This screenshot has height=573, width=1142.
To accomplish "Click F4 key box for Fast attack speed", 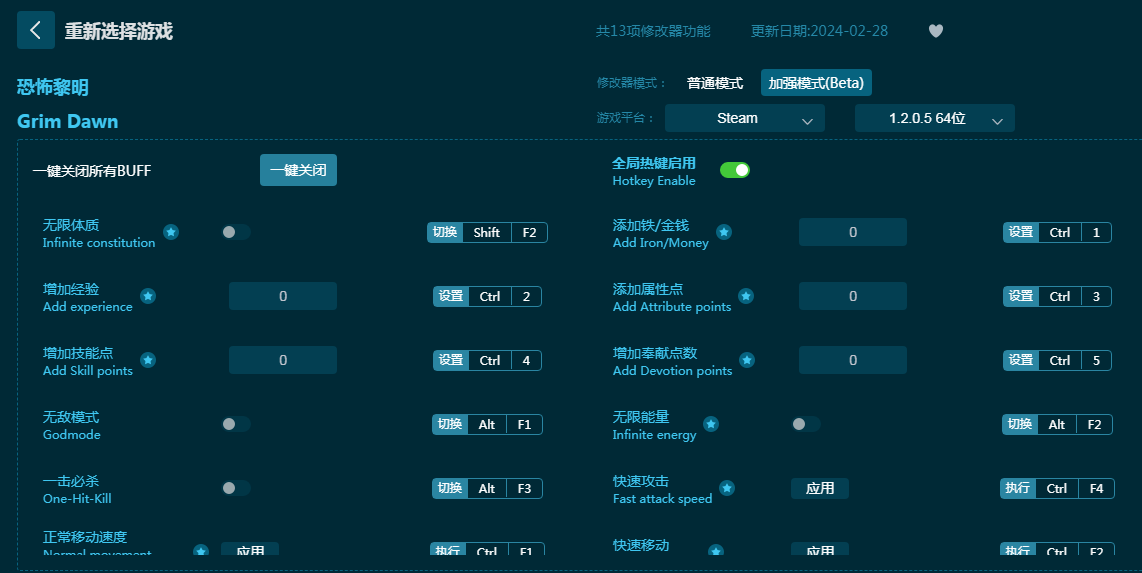I will click(1096, 489).
